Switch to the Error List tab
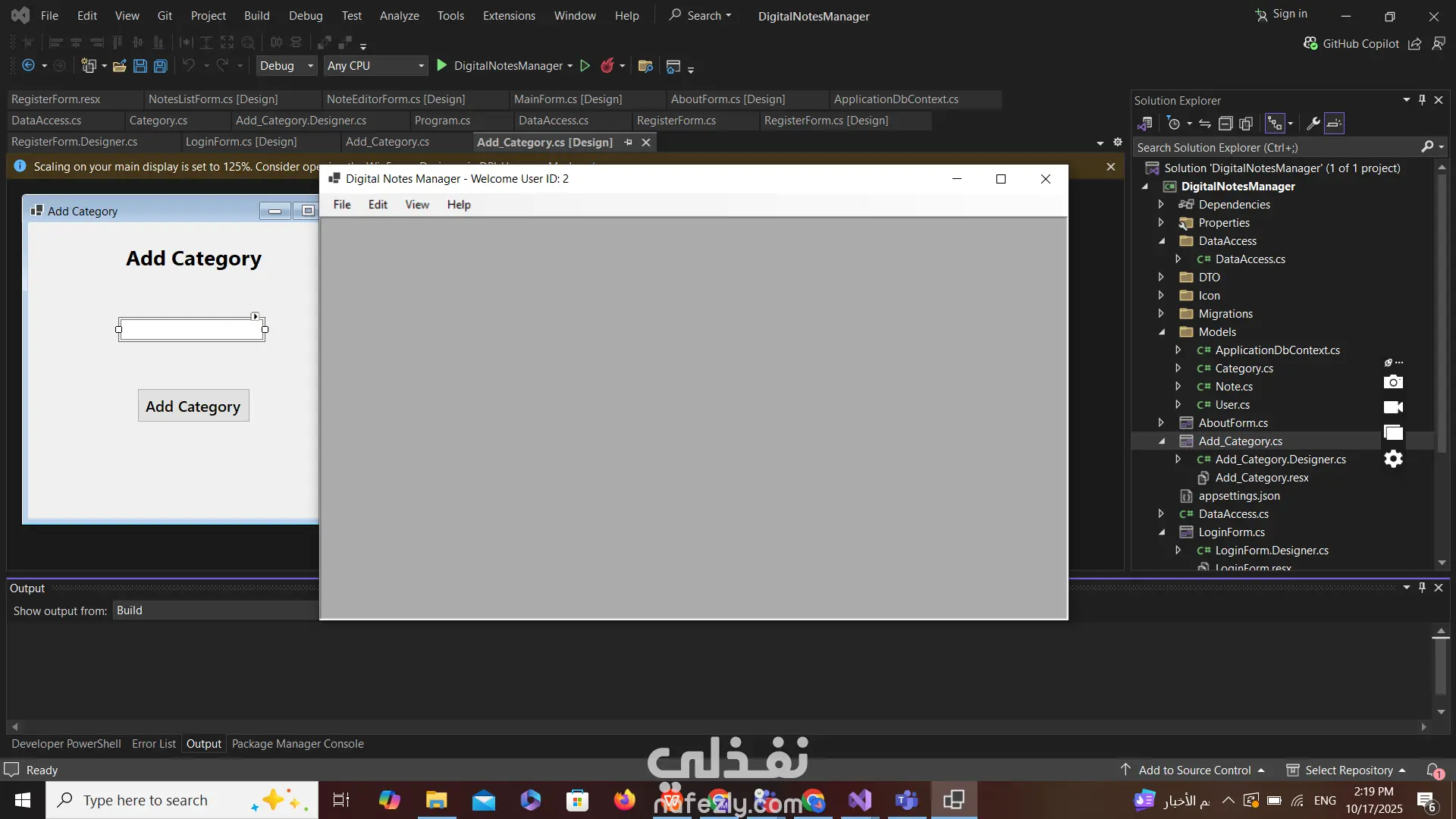1456x819 pixels. [153, 744]
